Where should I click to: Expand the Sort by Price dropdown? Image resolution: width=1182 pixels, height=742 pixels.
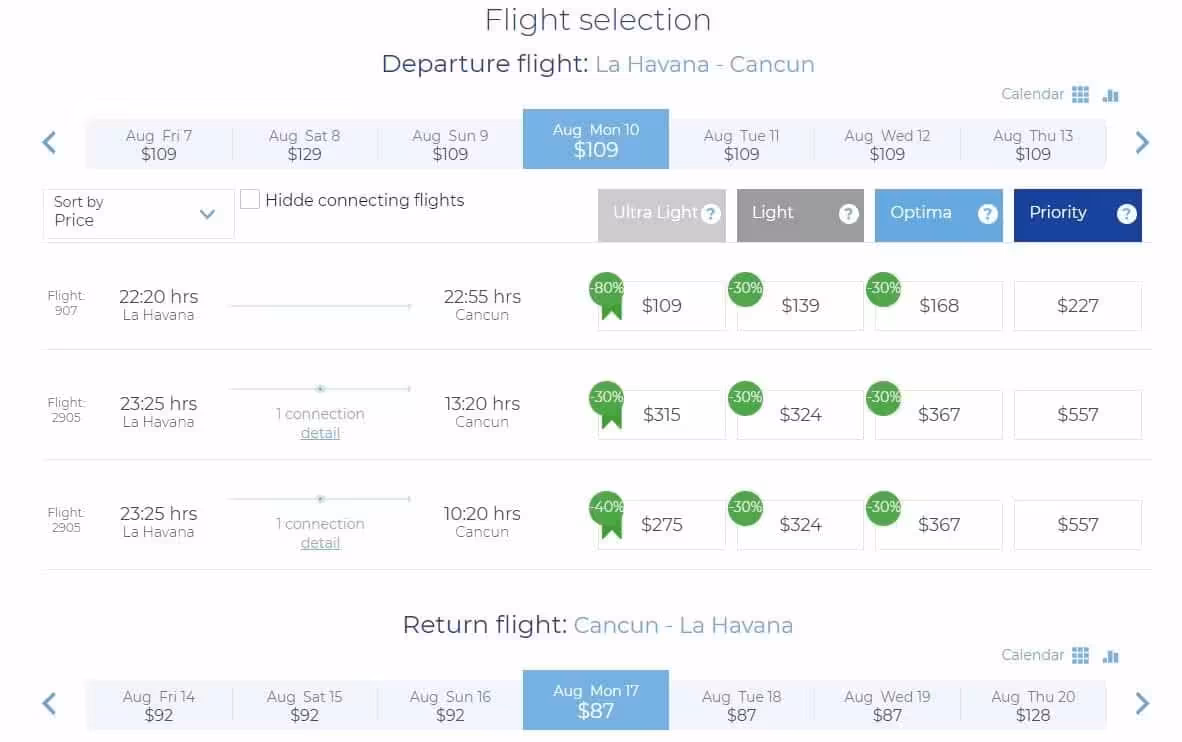tap(139, 213)
